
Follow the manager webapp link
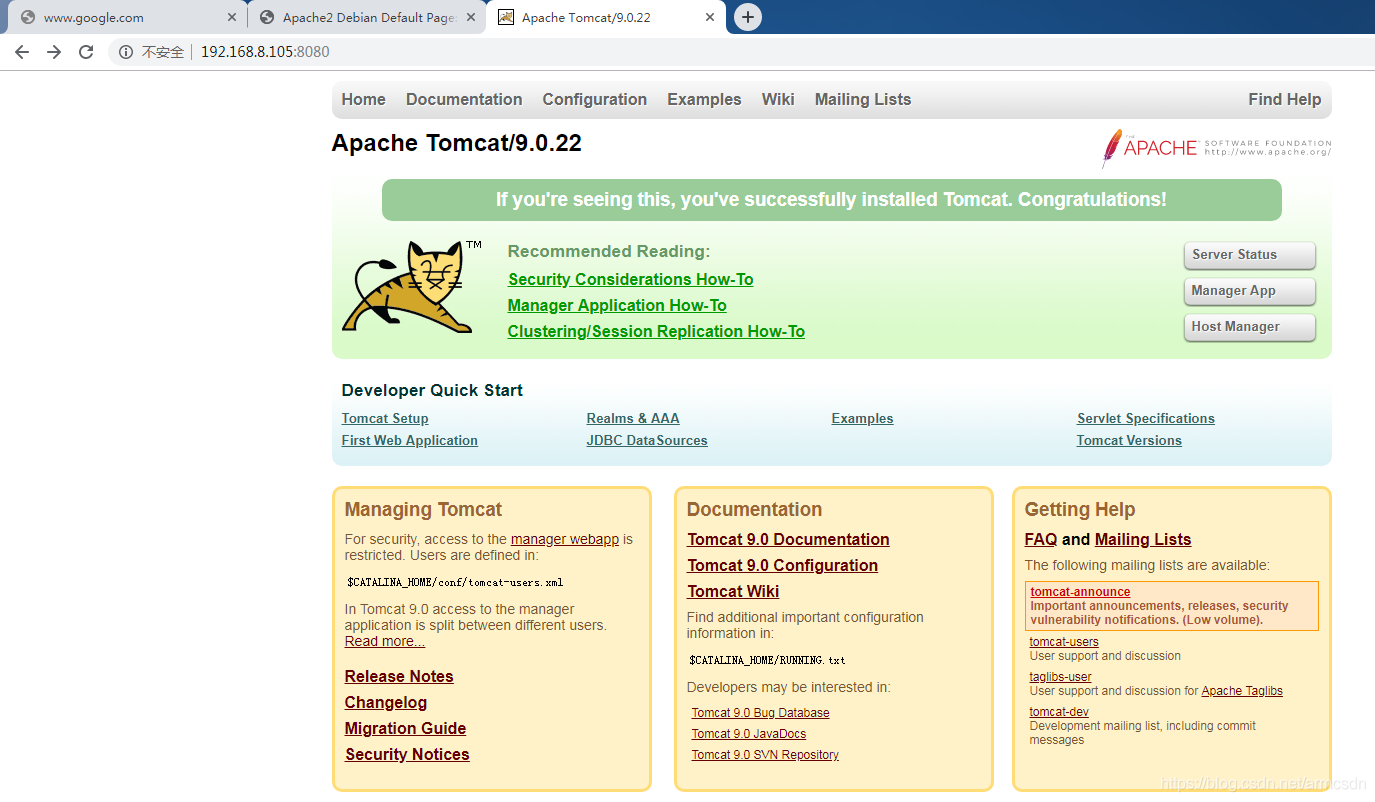point(565,539)
